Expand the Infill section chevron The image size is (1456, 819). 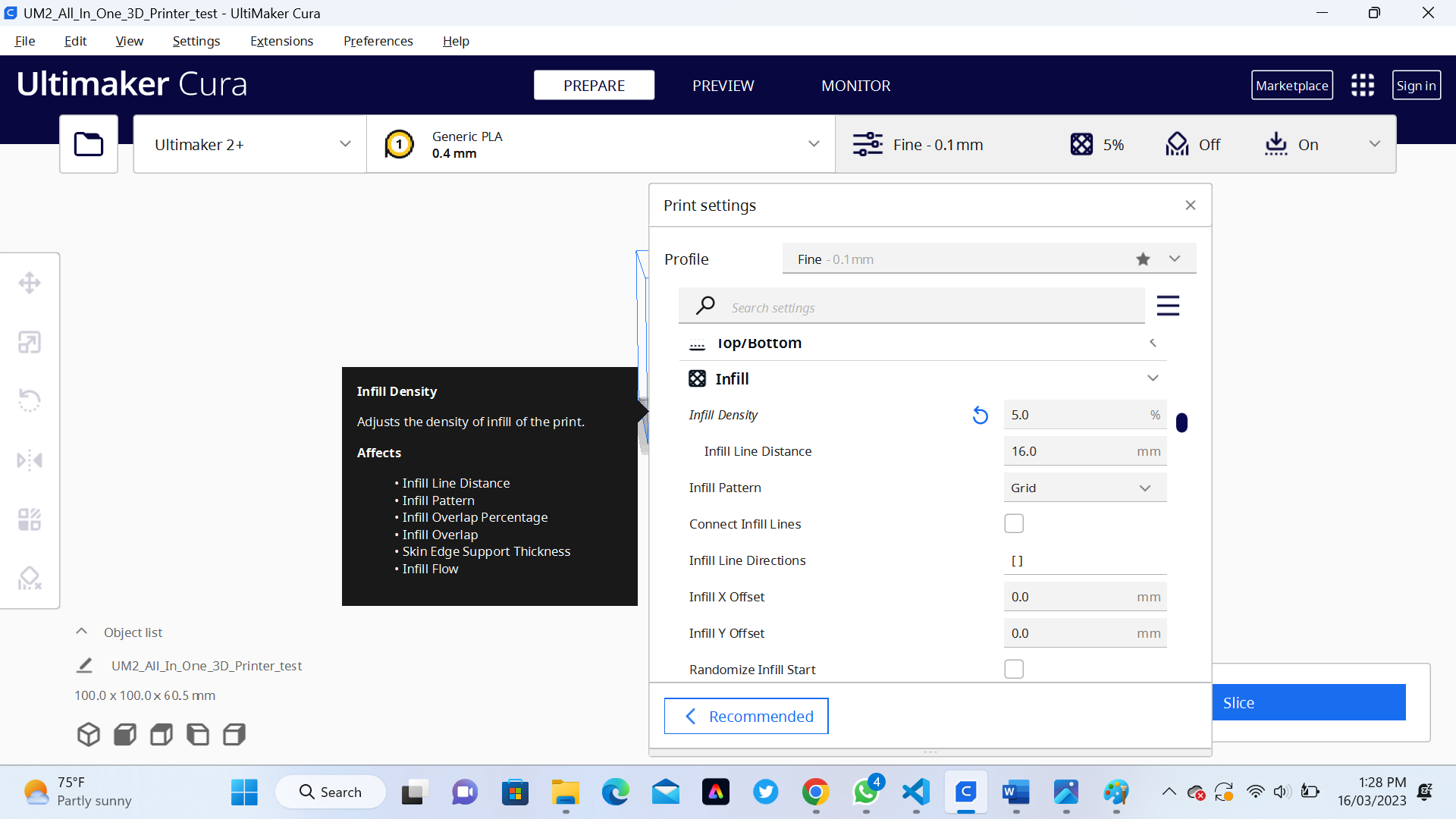1153,378
